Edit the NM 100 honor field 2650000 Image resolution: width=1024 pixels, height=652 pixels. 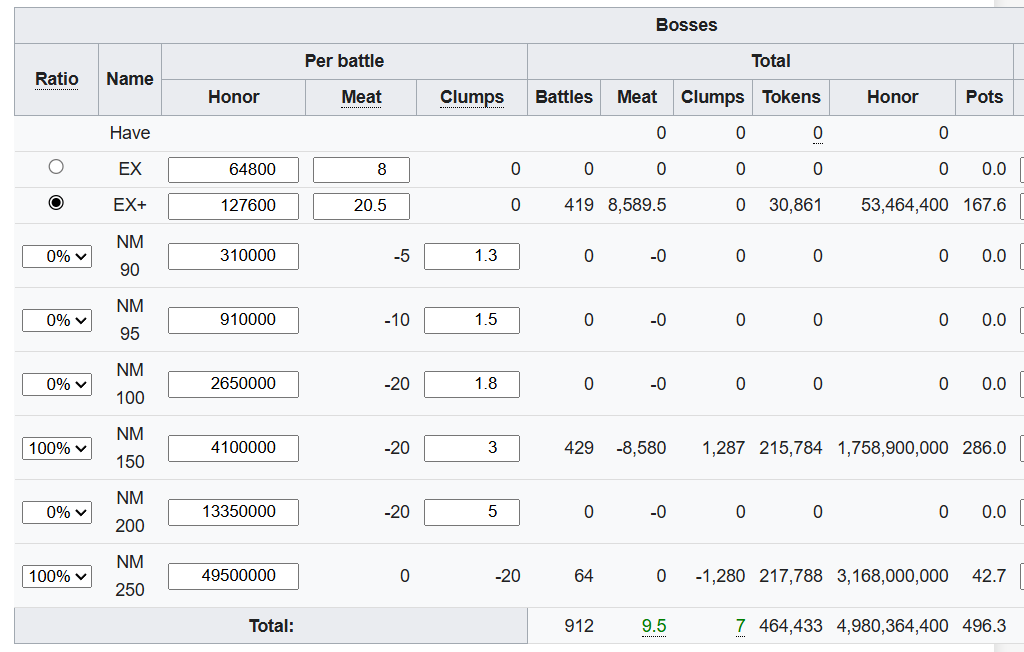point(233,384)
